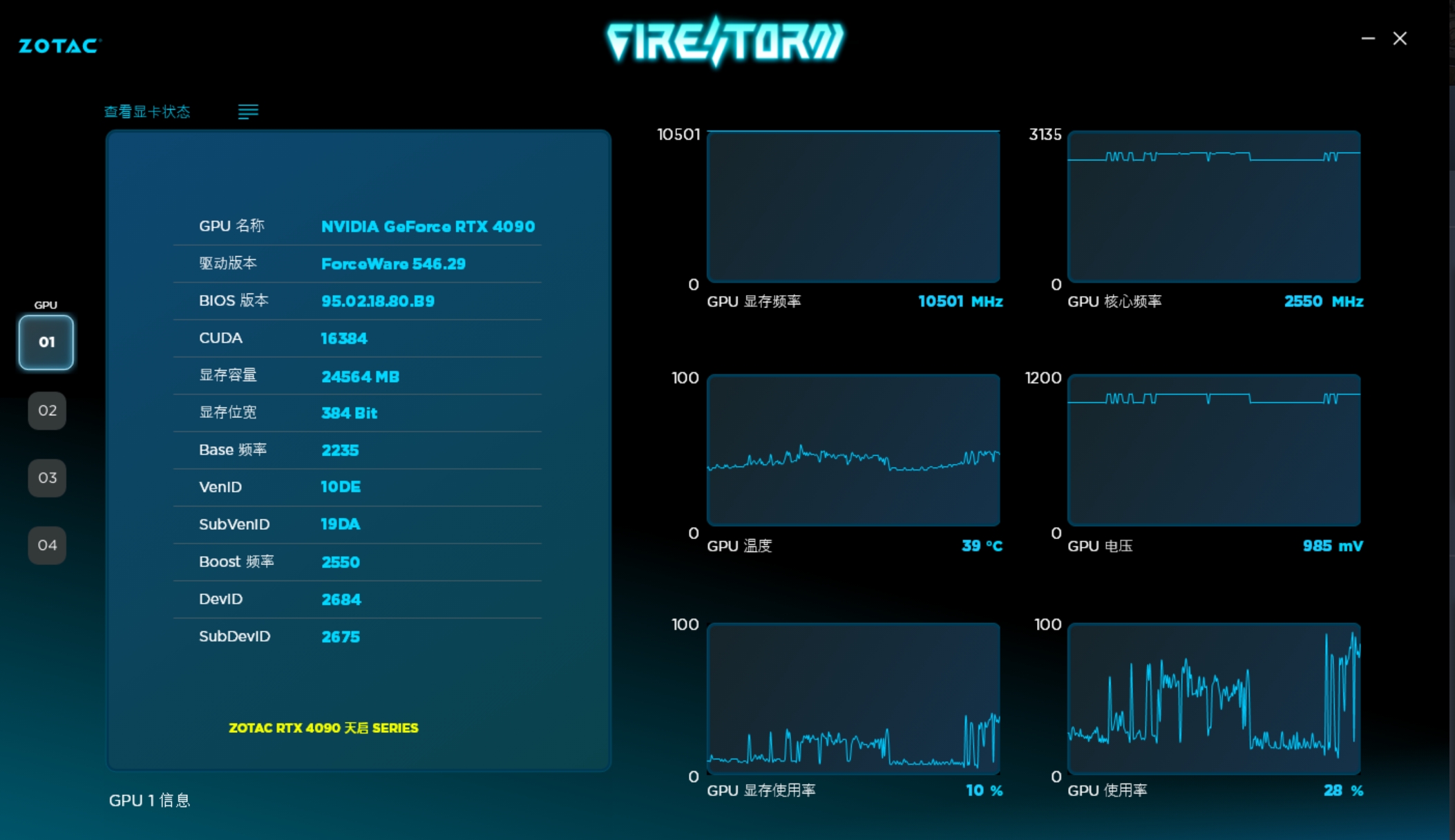The height and width of the screenshot is (840, 1455).
Task: Click the GPU 温度 graph
Action: click(853, 450)
